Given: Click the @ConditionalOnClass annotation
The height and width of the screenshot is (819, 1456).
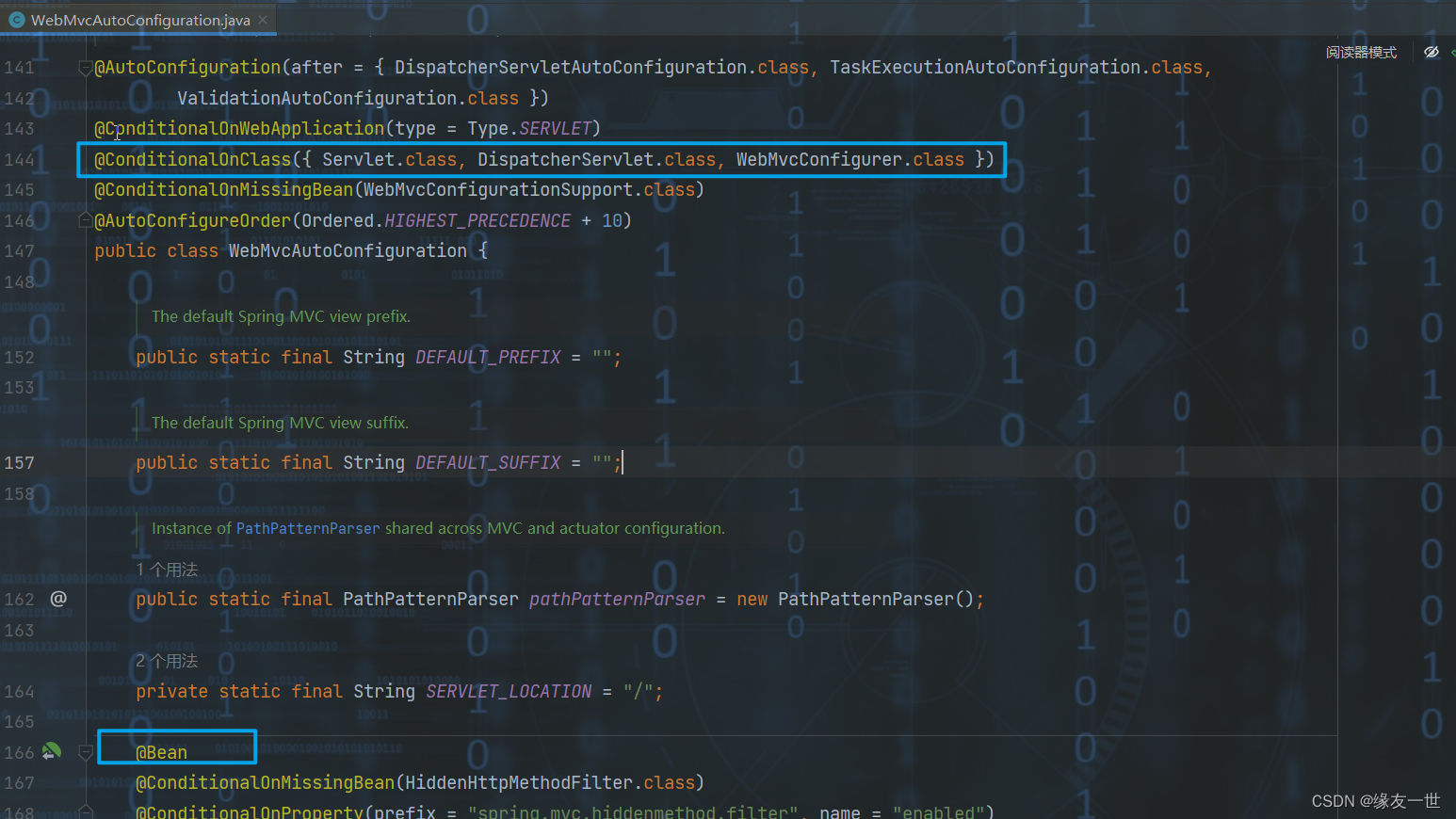Looking at the screenshot, I should pos(193,160).
